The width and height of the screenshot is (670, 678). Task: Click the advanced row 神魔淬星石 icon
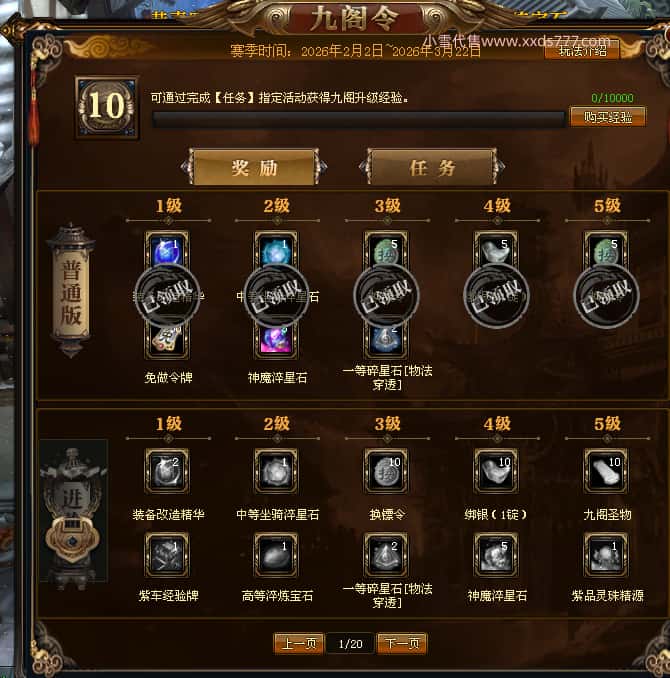click(x=496, y=555)
